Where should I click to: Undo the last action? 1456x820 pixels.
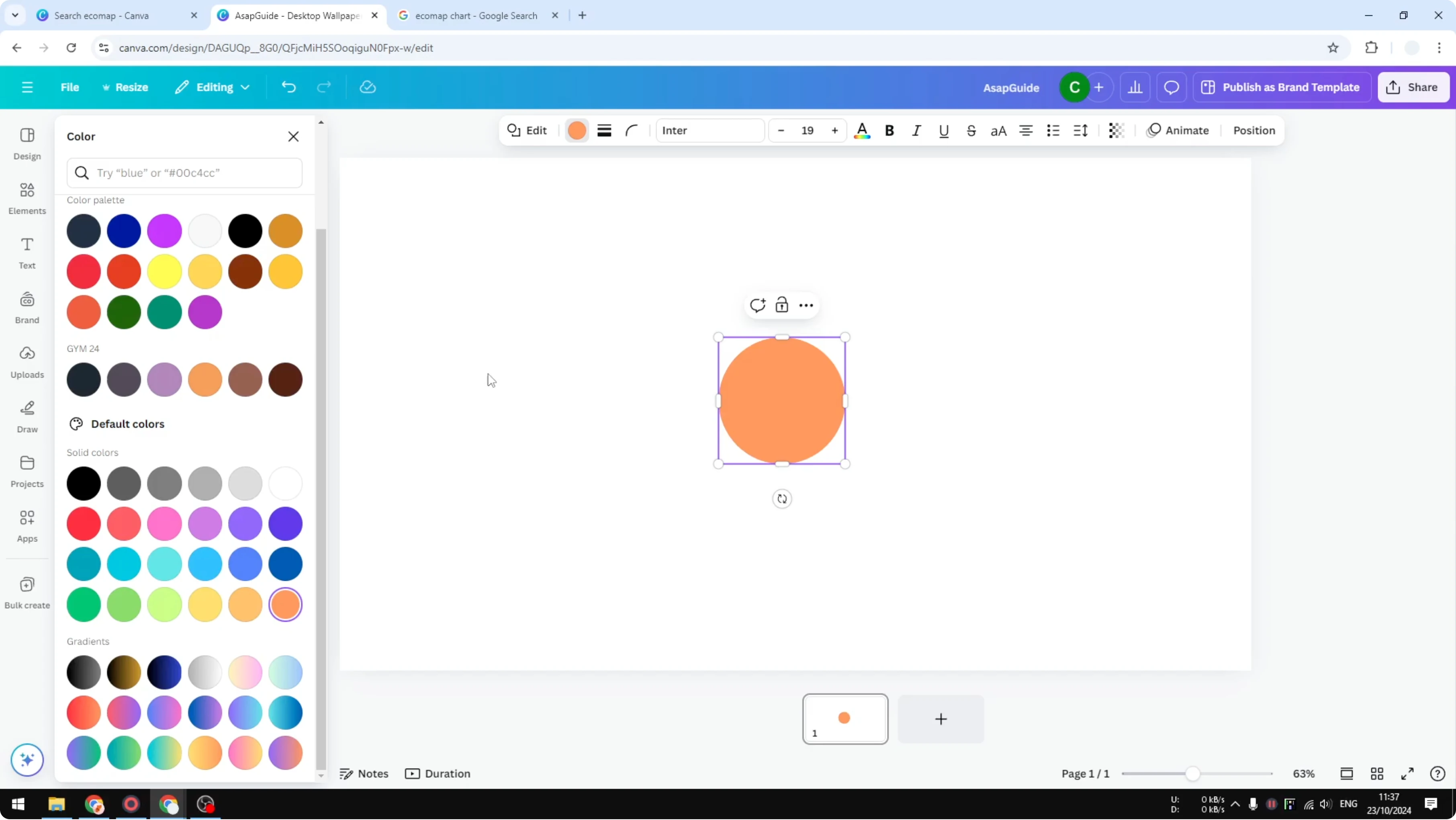(x=288, y=86)
